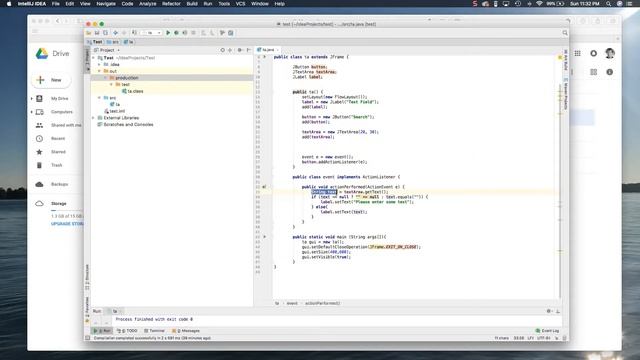Click the Drive storage usage bar
This screenshot has width=640, height=360.
(67, 210)
